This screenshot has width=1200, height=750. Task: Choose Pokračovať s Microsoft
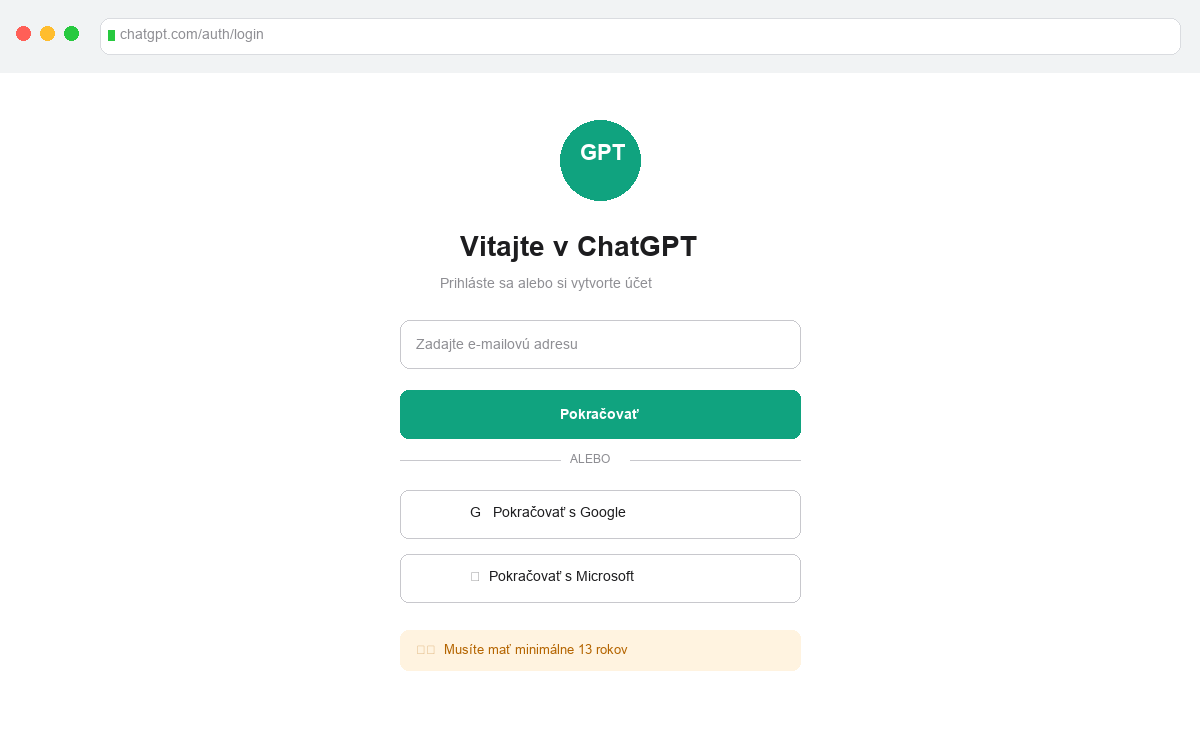[600, 577]
